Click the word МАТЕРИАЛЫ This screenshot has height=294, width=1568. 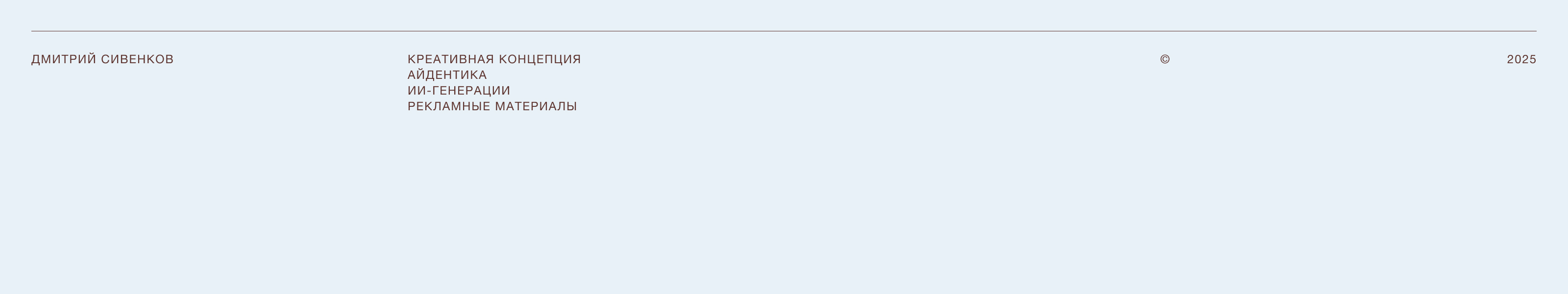[536, 106]
